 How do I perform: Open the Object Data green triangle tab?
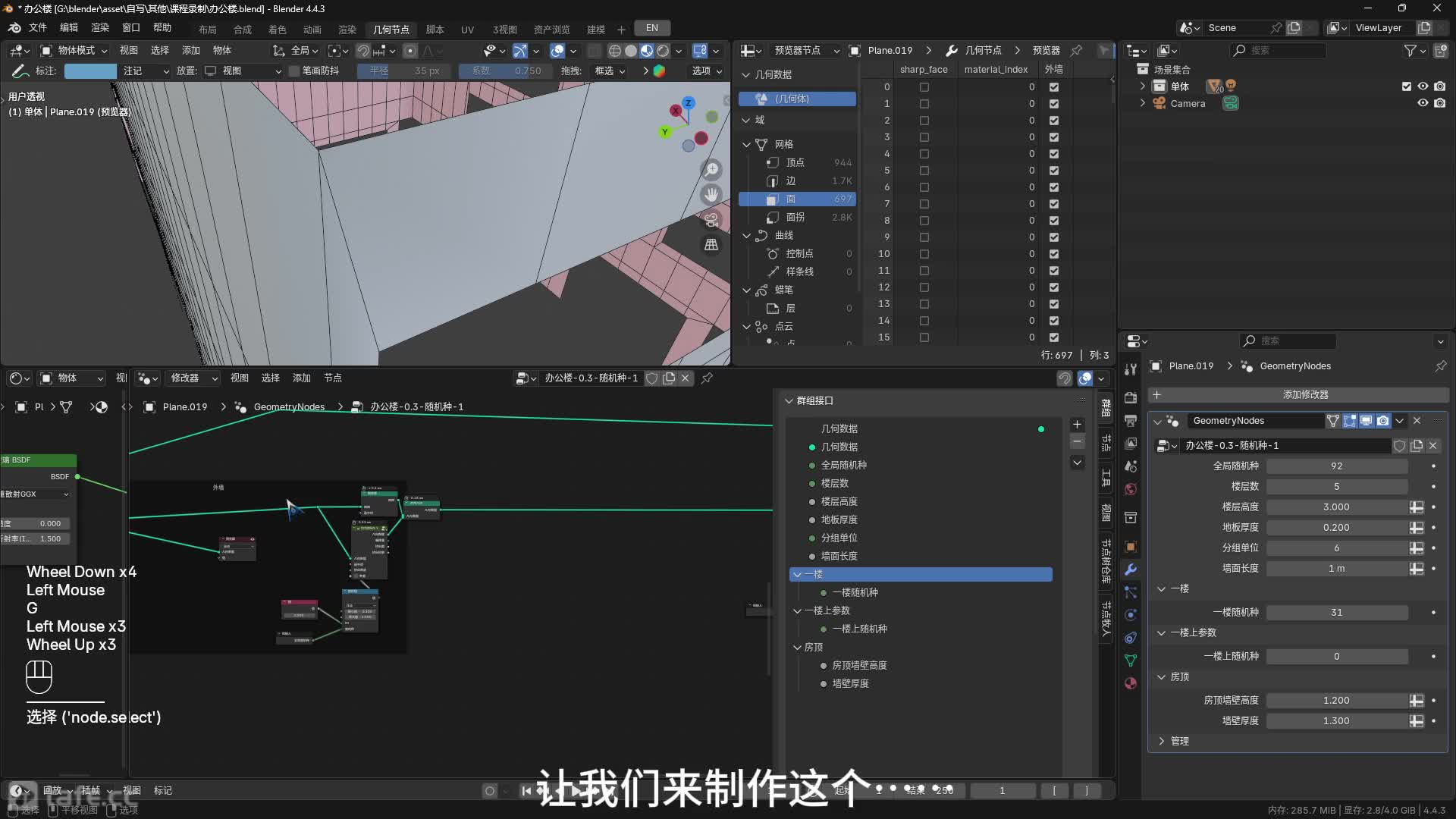coord(1131,661)
